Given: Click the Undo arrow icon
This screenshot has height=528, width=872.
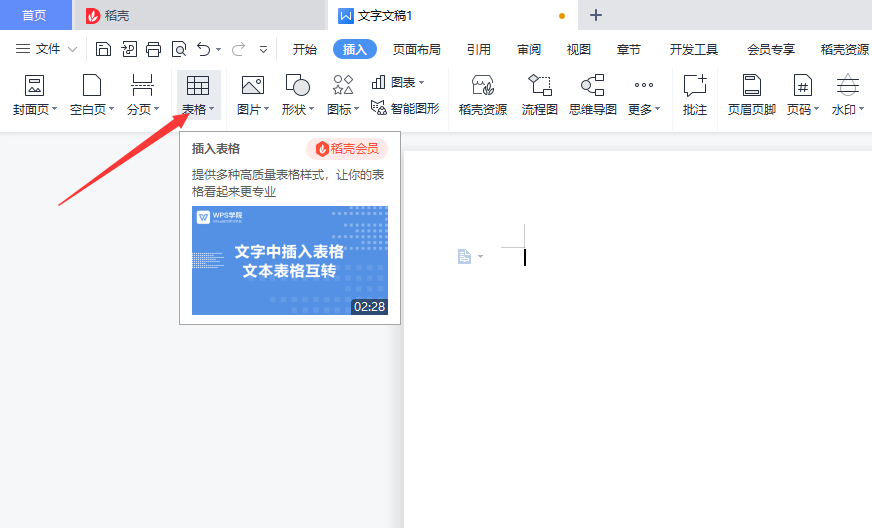Looking at the screenshot, I should [x=204, y=49].
